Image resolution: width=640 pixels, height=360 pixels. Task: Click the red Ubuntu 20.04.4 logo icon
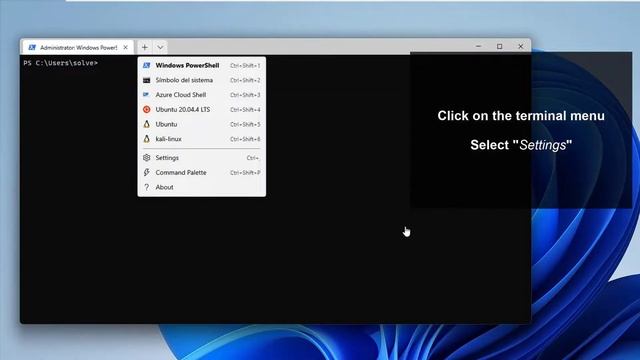coord(147,109)
